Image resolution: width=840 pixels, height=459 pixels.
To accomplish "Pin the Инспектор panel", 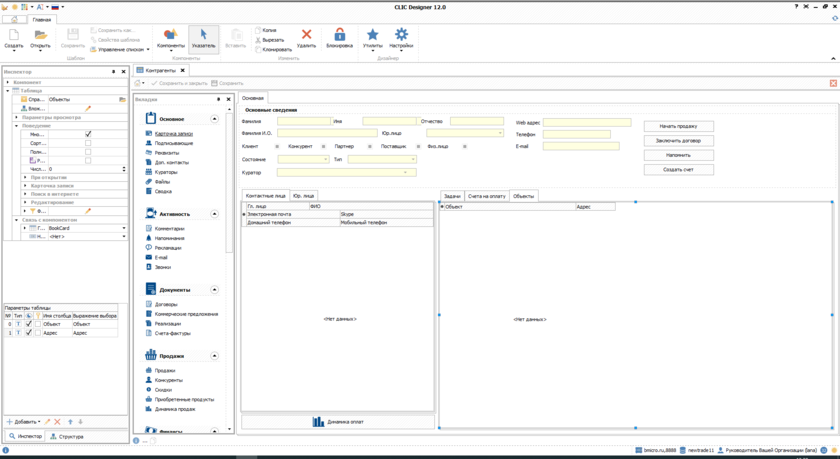I will point(114,72).
